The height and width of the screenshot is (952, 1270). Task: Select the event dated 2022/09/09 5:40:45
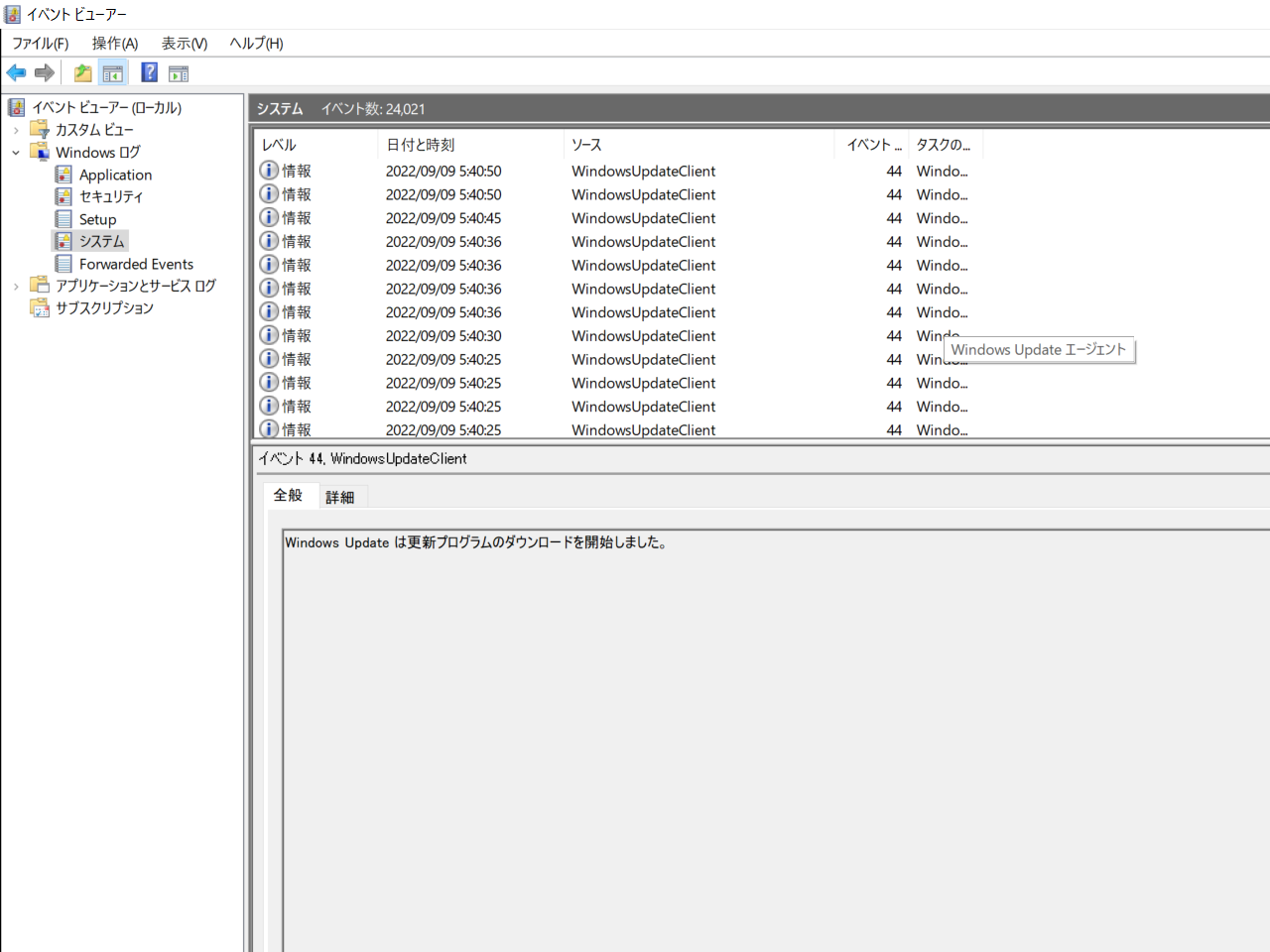pos(761,218)
